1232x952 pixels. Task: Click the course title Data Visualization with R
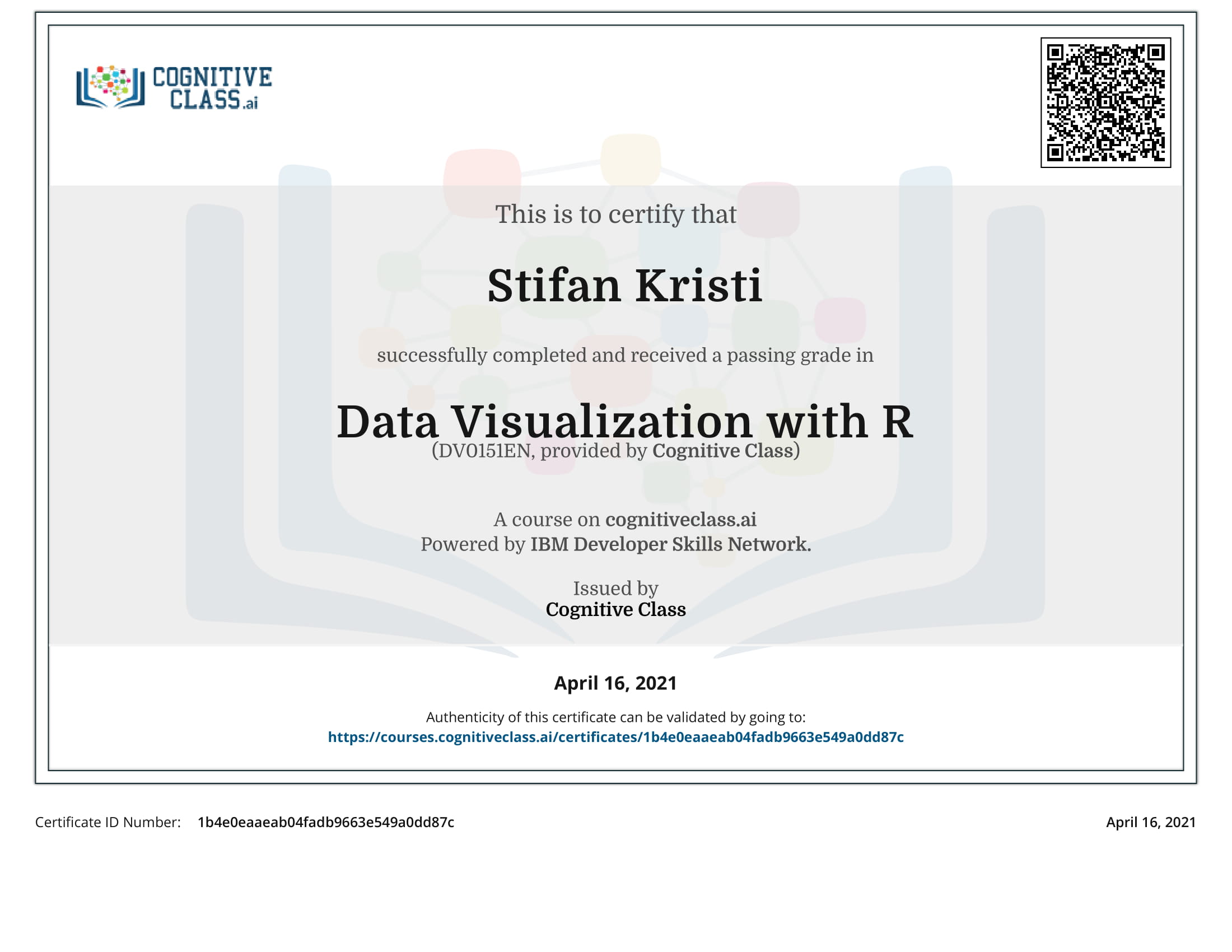pyautogui.click(x=624, y=421)
